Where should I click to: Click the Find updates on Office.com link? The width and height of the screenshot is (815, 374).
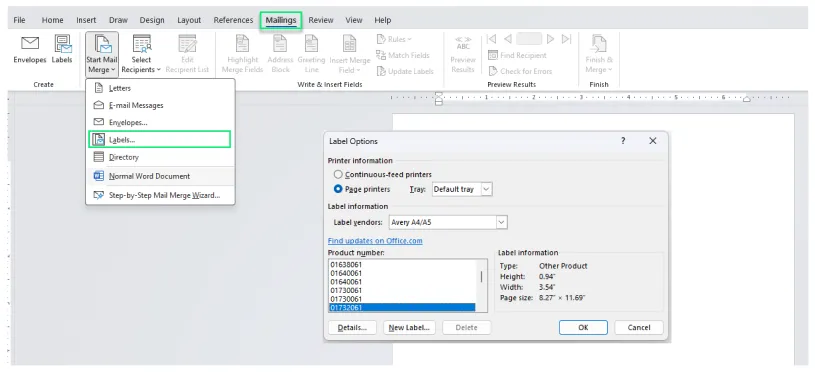[375, 241]
